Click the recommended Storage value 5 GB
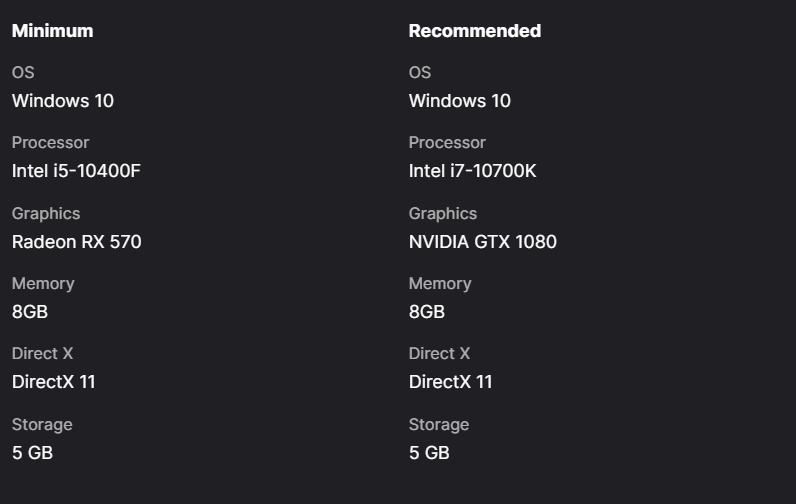 click(x=429, y=453)
